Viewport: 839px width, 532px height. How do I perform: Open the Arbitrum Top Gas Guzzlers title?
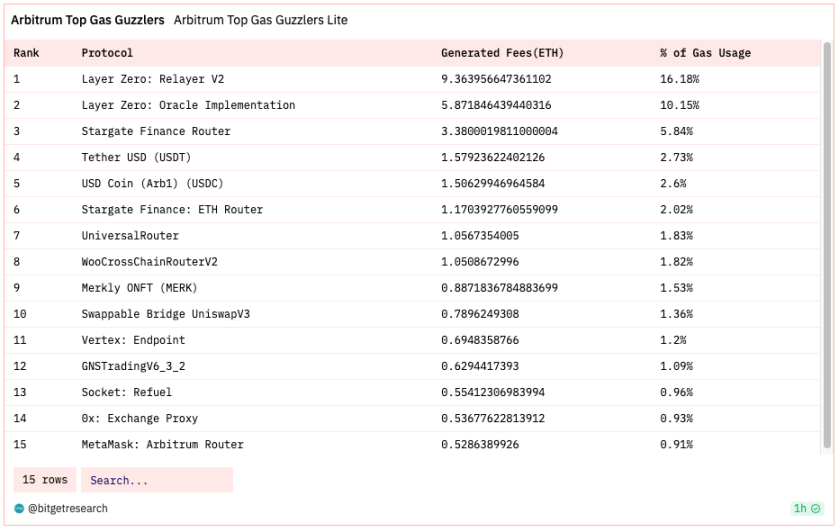point(88,20)
